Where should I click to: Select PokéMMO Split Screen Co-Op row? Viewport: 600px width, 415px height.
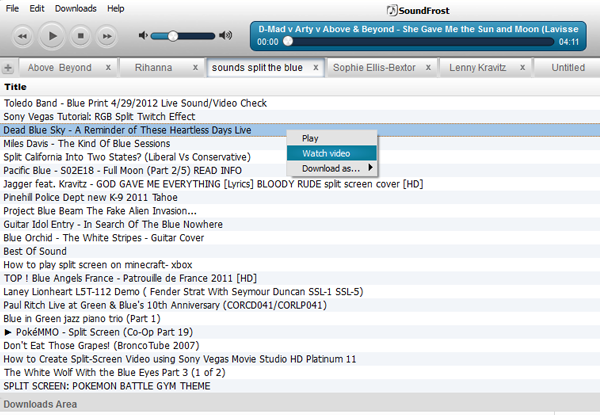300,332
